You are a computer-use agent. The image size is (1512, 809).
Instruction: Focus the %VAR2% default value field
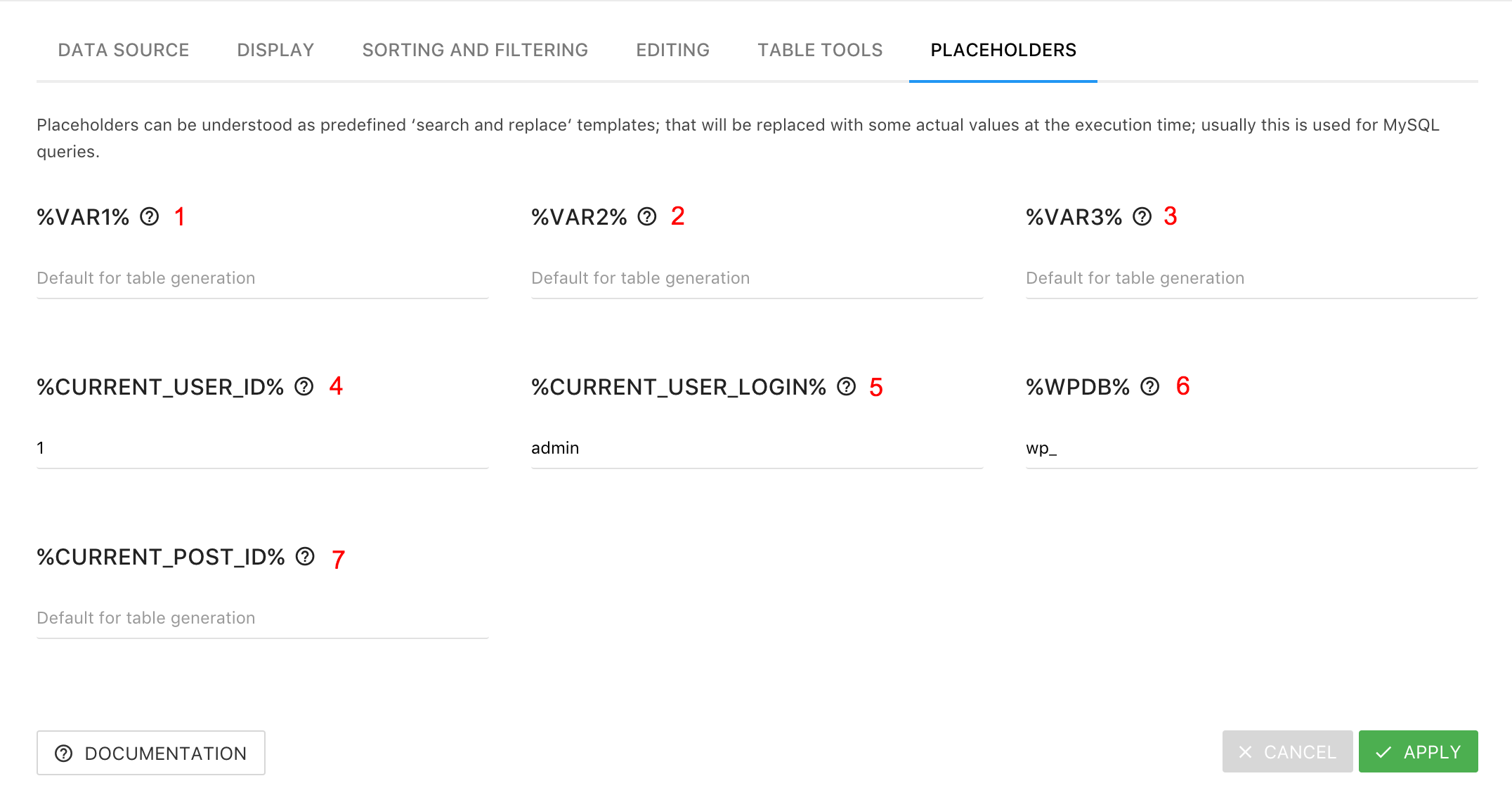[757, 278]
